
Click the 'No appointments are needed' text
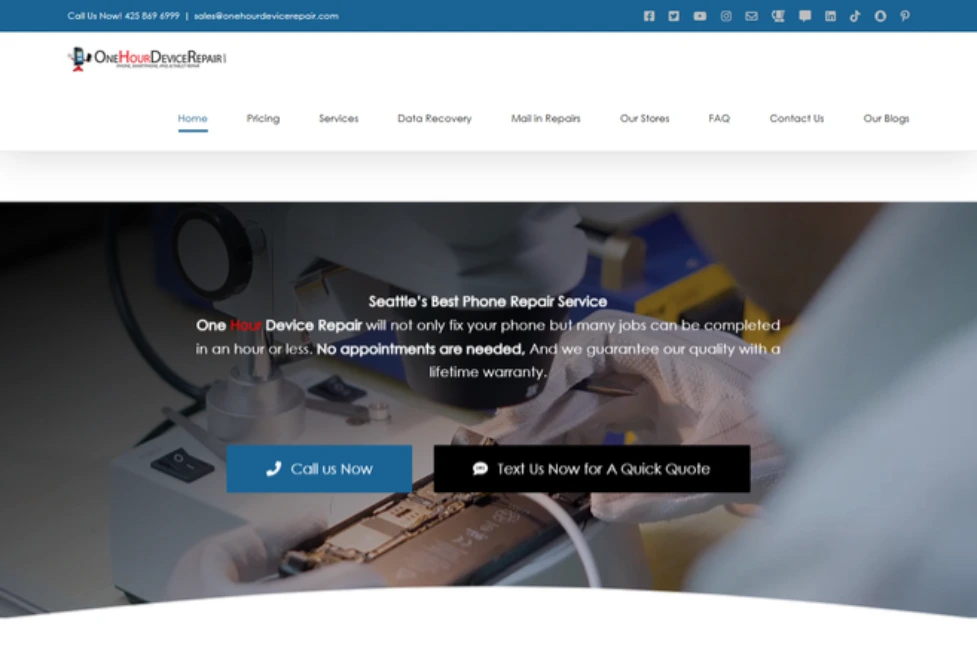[x=421, y=349]
